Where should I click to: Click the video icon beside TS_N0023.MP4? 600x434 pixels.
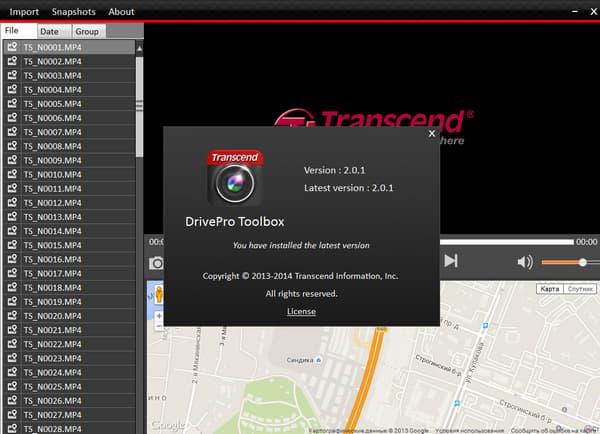point(12,358)
